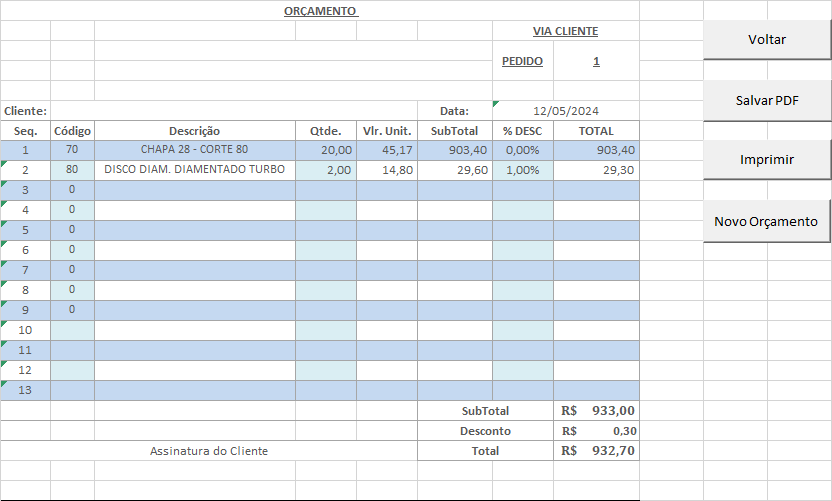Select quantity cell 2,00
This screenshot has height=501, width=832.
tap(326, 170)
